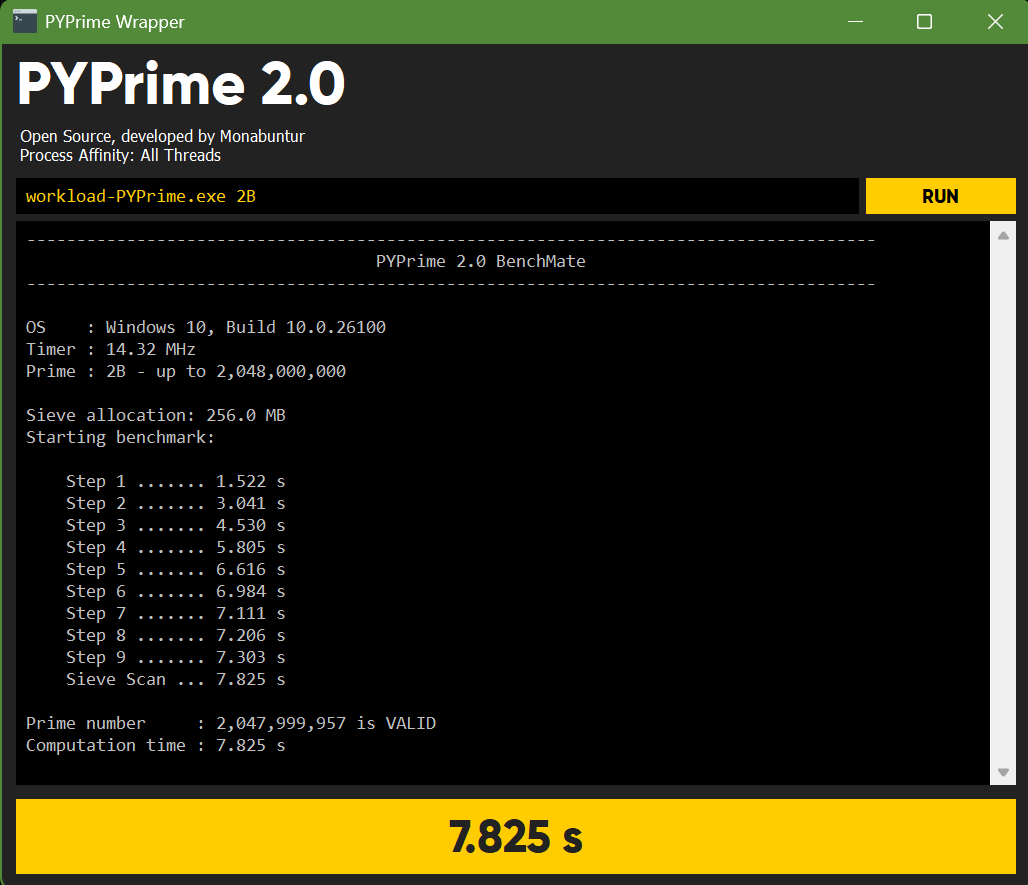Click the 'Starting benchmark:' line
This screenshot has height=885, width=1028.
click(x=121, y=438)
